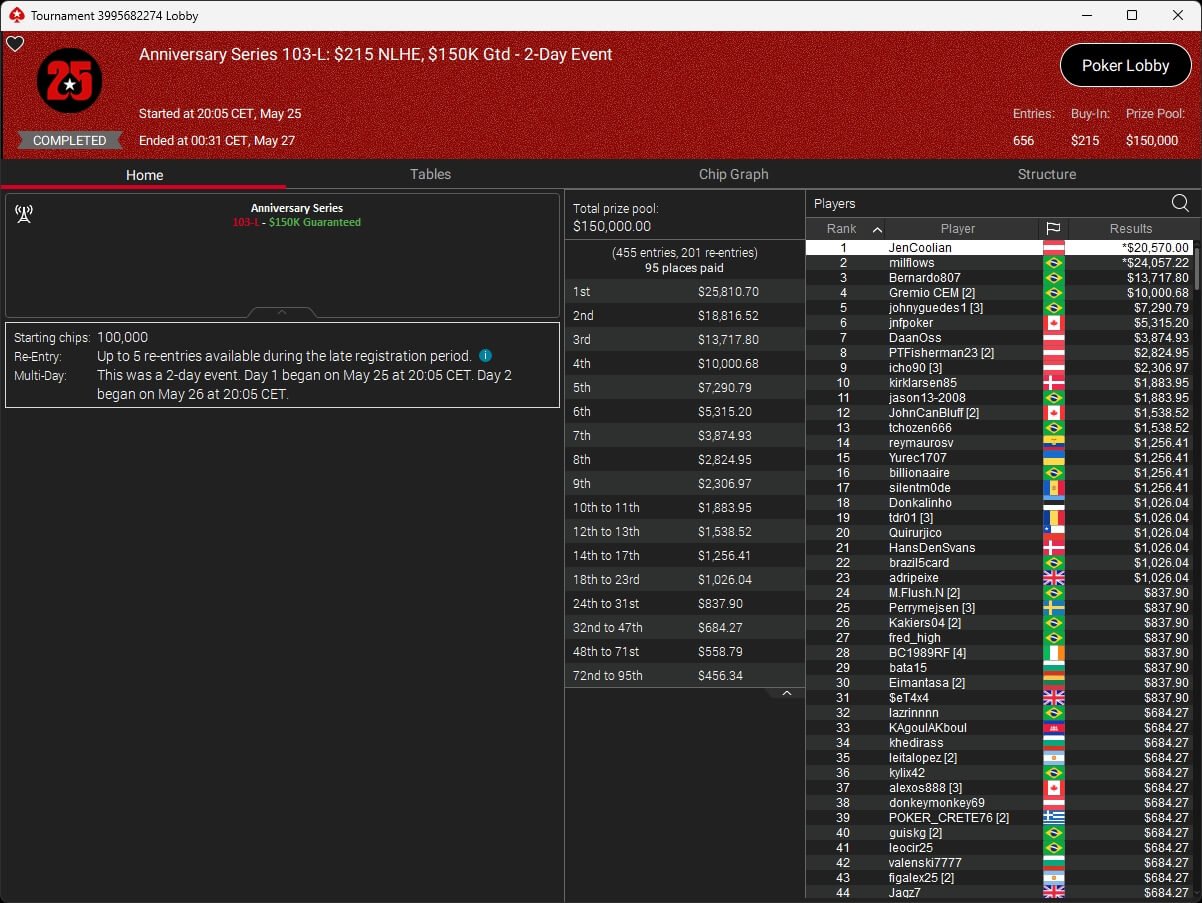This screenshot has width=1202, height=903.
Task: Select player silentm0de
Action: (x=1000, y=488)
